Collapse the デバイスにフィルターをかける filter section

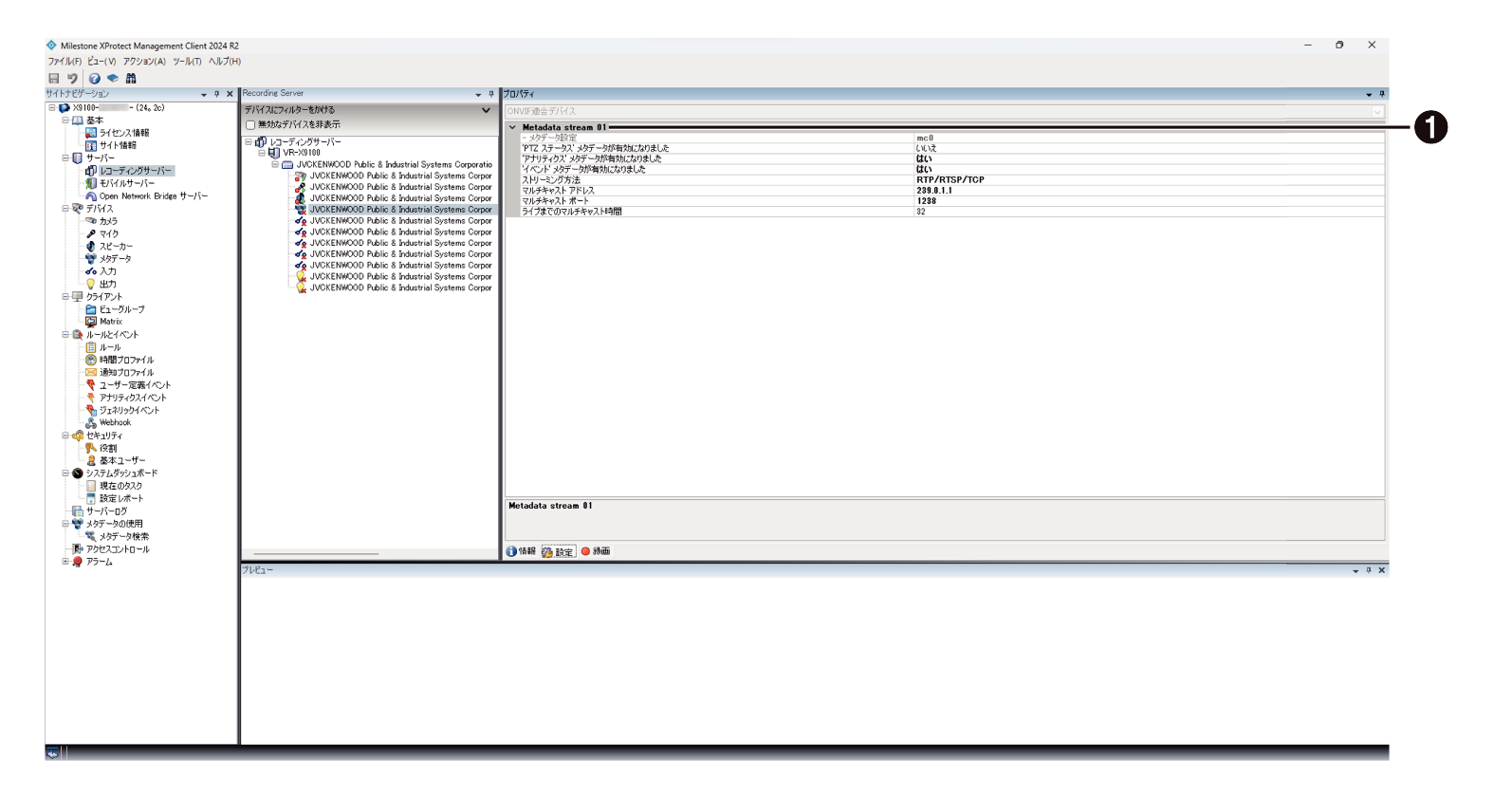[x=487, y=110]
